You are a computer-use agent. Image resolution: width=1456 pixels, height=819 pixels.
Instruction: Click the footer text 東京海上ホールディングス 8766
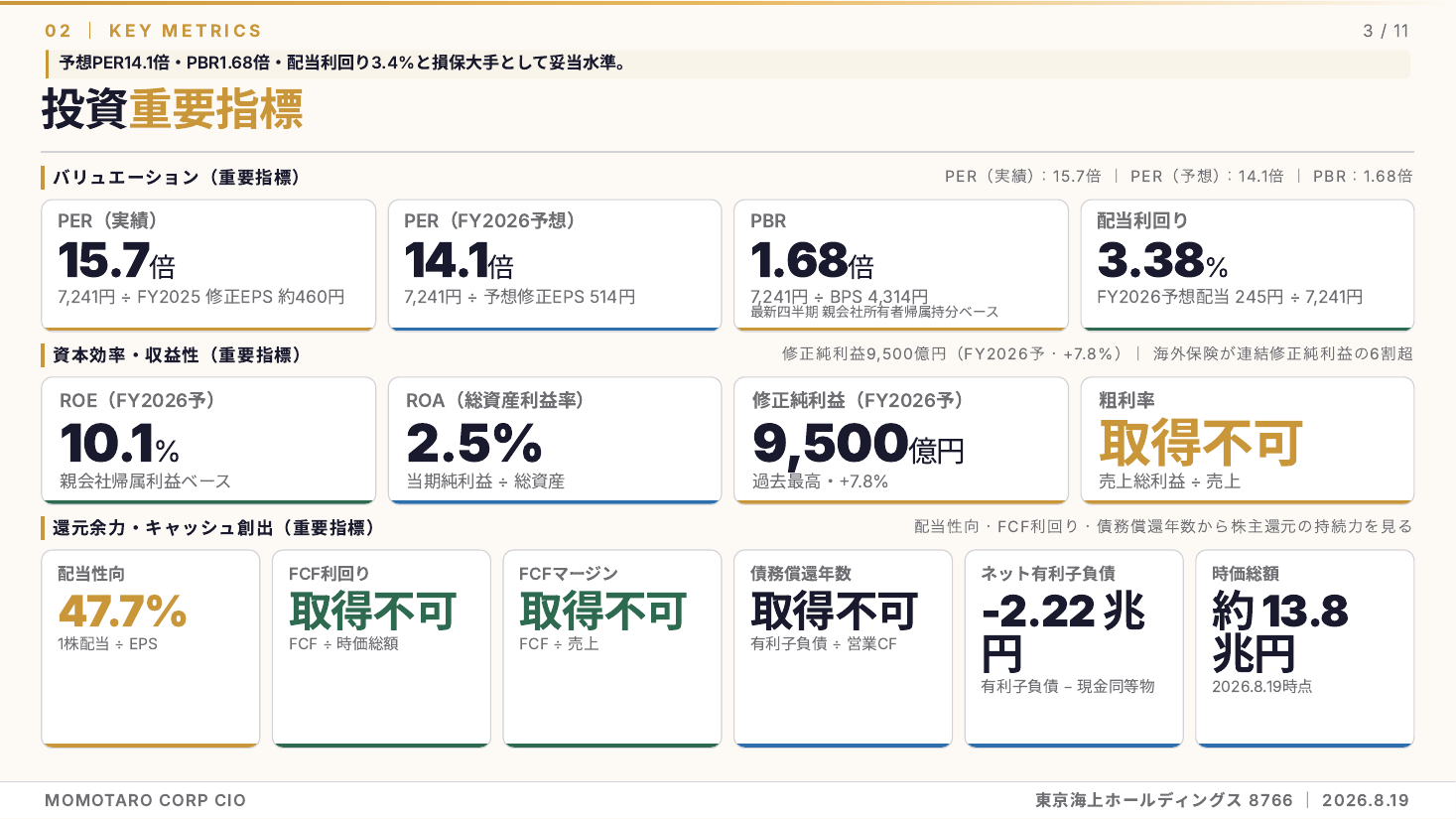1164,800
